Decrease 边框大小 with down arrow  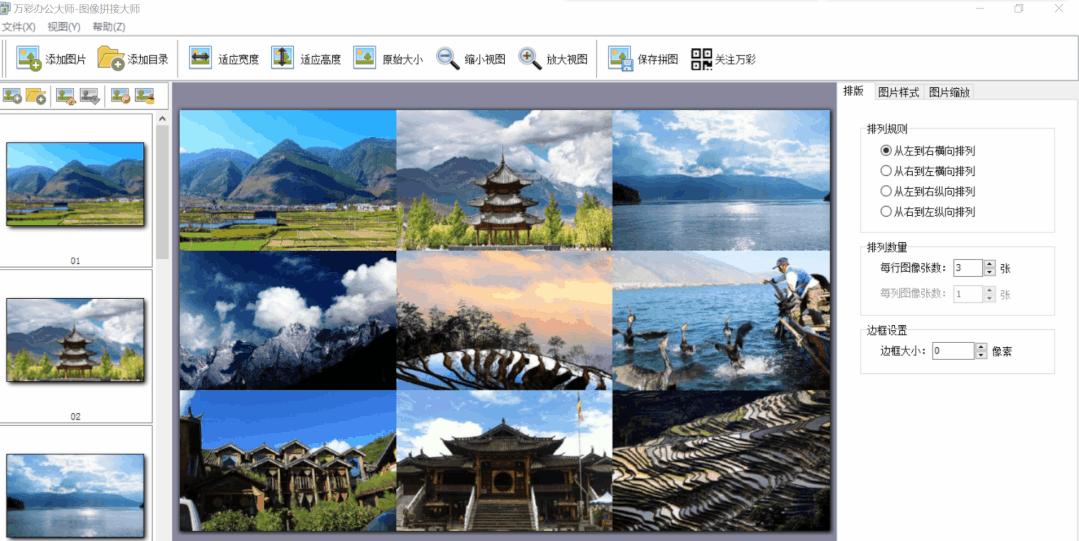coord(981,355)
